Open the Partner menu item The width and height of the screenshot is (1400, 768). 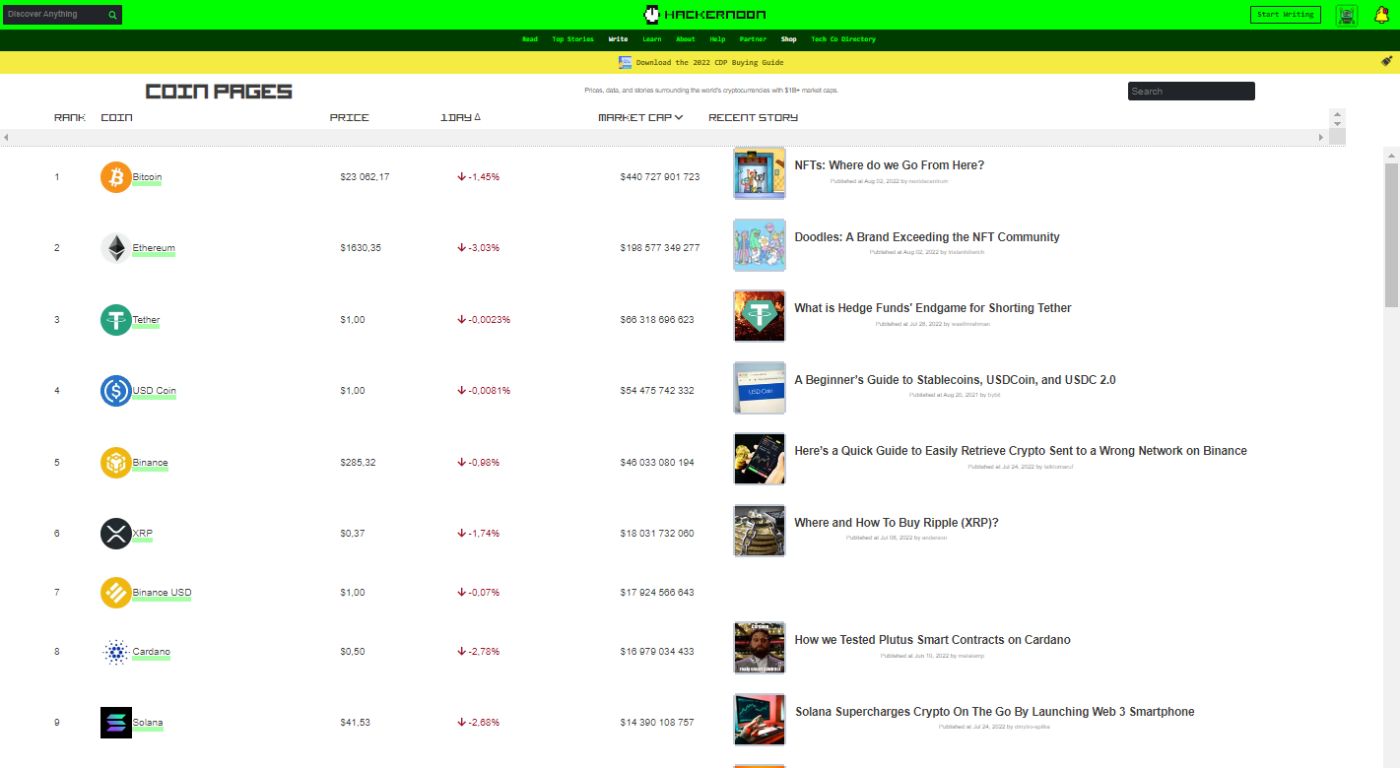pos(753,40)
